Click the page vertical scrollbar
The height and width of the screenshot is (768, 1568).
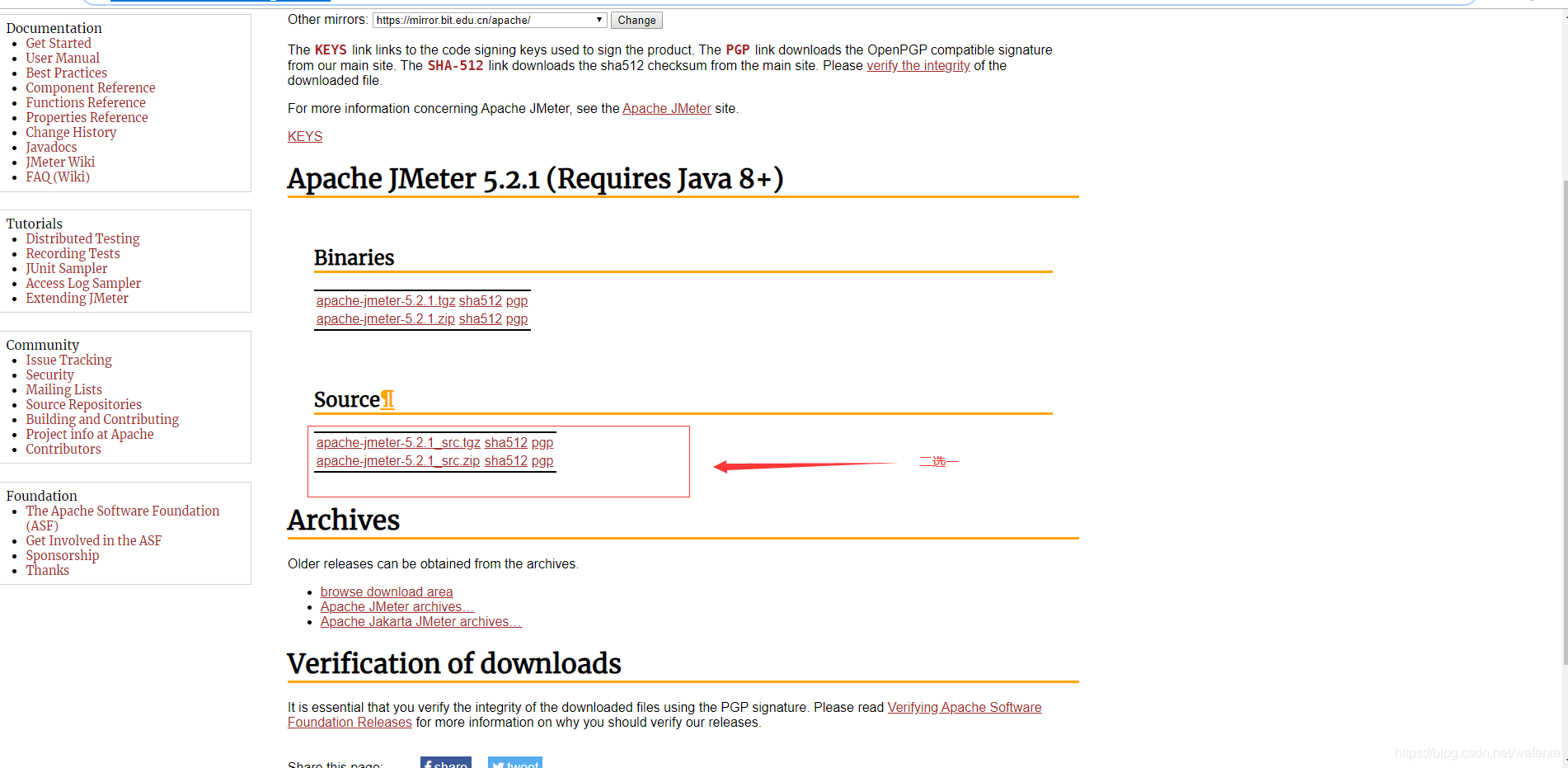[1564, 421]
